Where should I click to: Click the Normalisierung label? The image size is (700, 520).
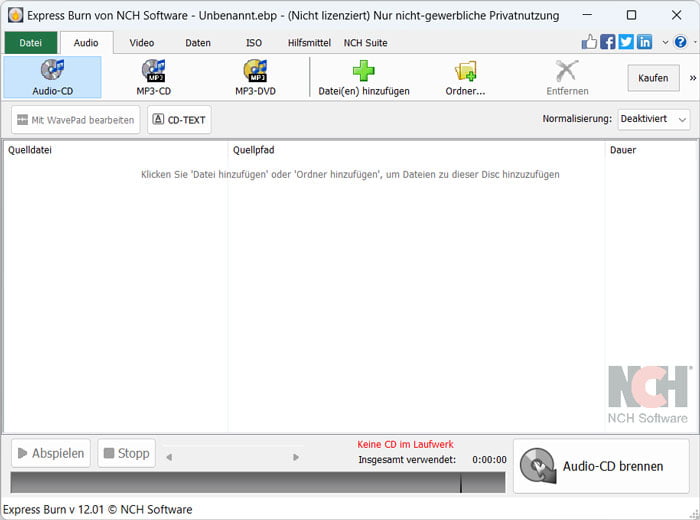(577, 119)
